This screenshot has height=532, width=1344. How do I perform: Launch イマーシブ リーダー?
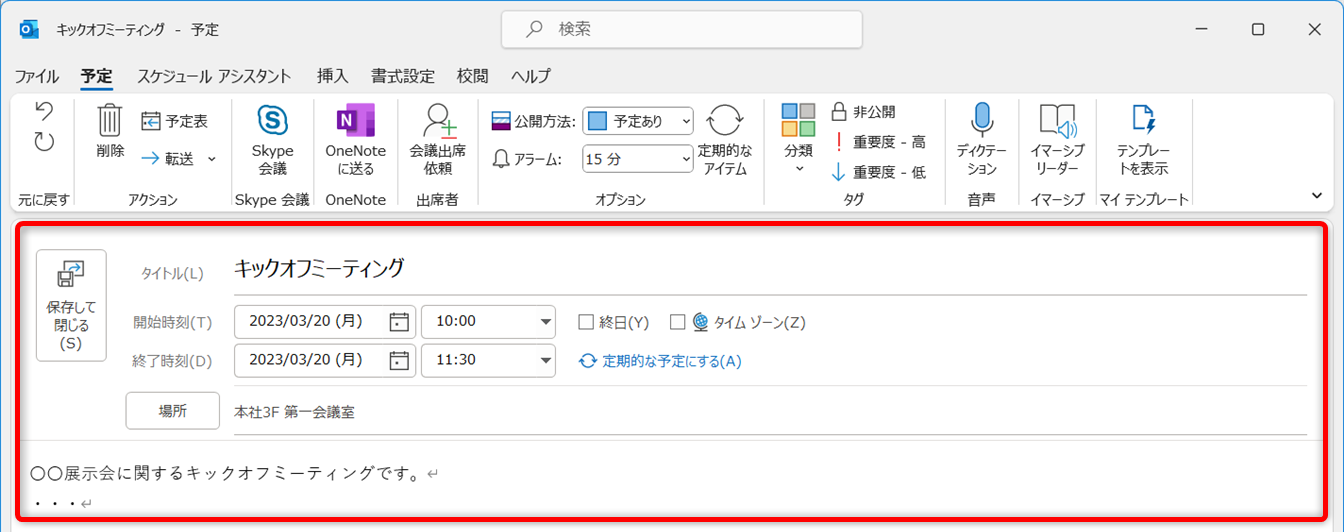click(x=1057, y=122)
